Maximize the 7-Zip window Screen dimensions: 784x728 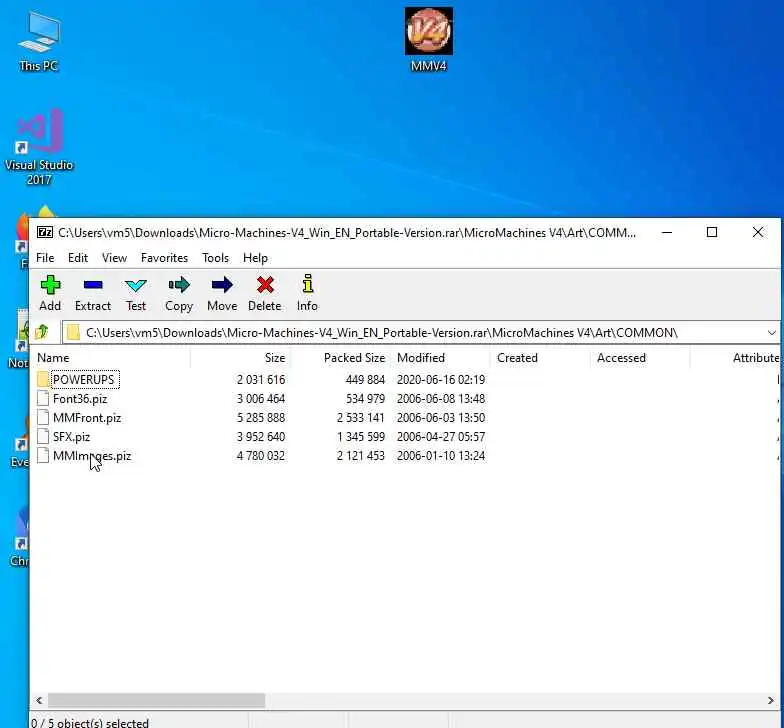pos(712,232)
